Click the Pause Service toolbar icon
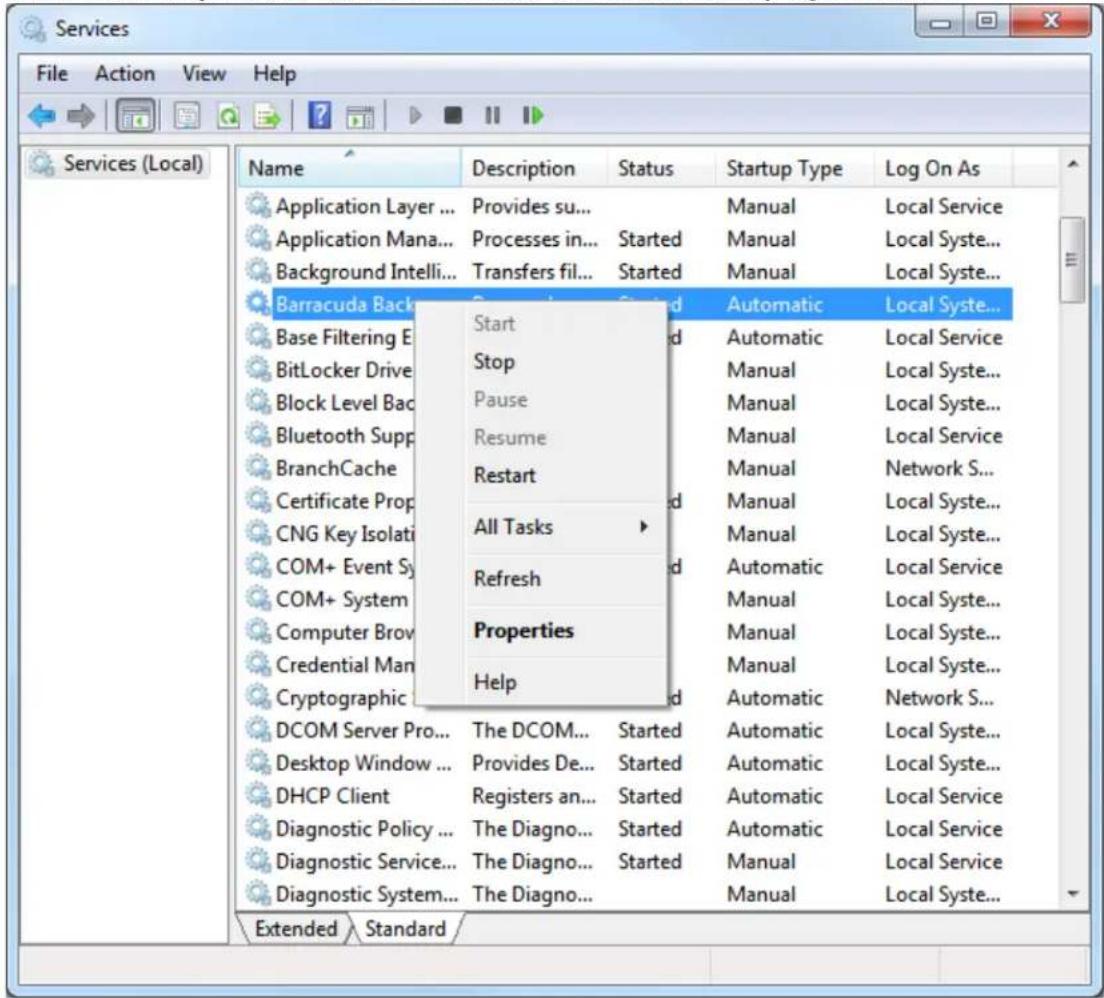The image size is (1104, 998). 493,115
